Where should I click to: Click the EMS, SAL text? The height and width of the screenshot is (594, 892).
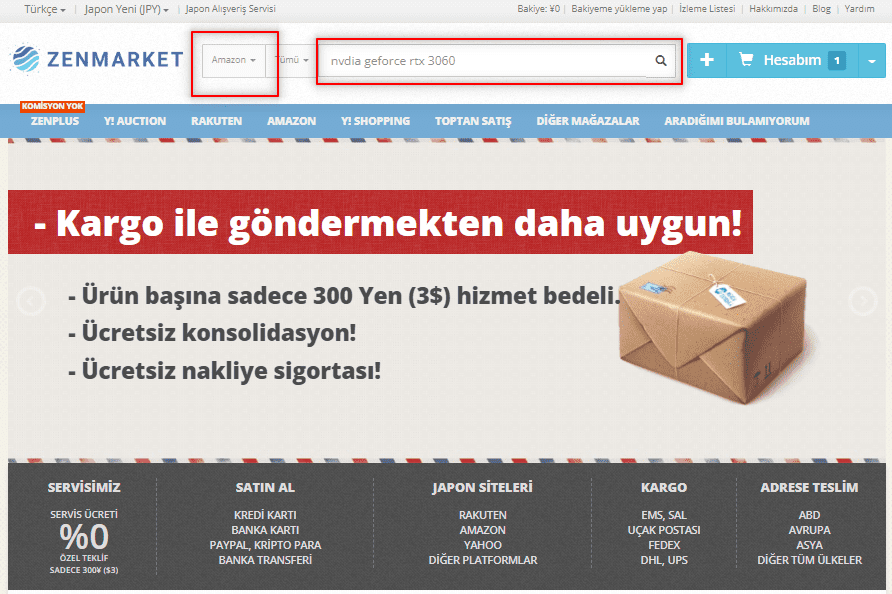[x=664, y=515]
